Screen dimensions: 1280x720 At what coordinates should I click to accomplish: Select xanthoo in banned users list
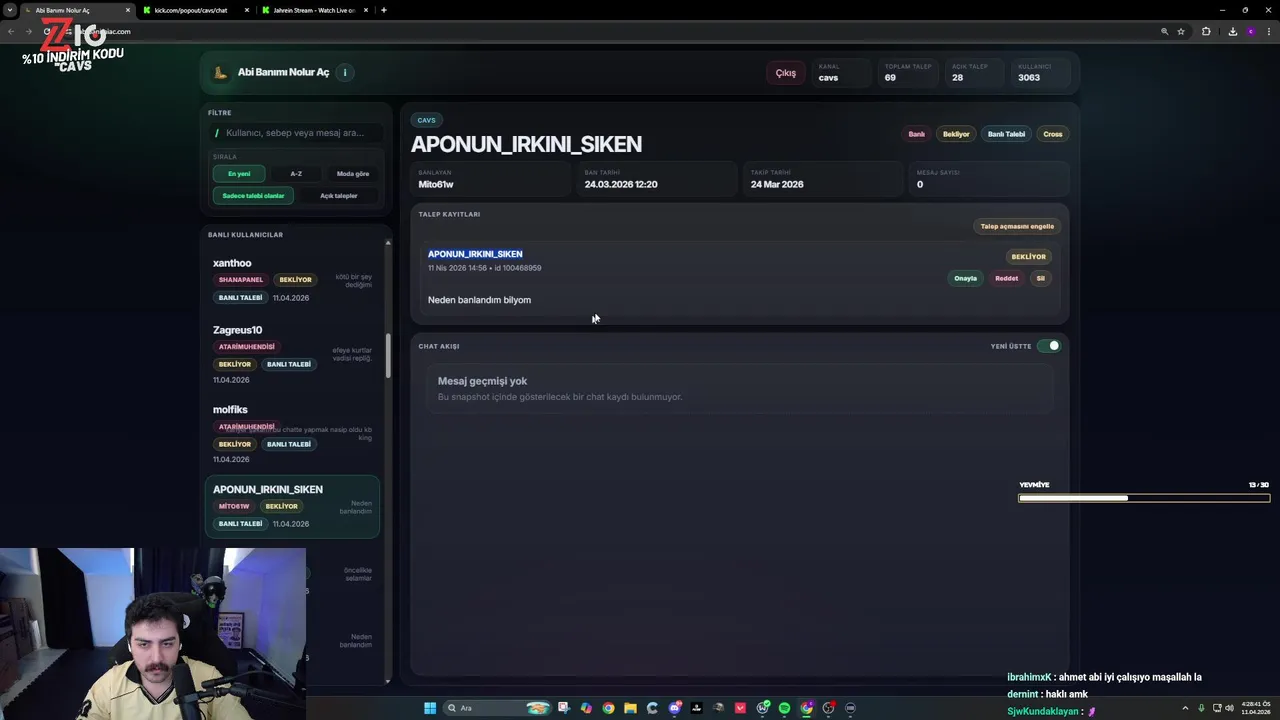tap(292, 281)
